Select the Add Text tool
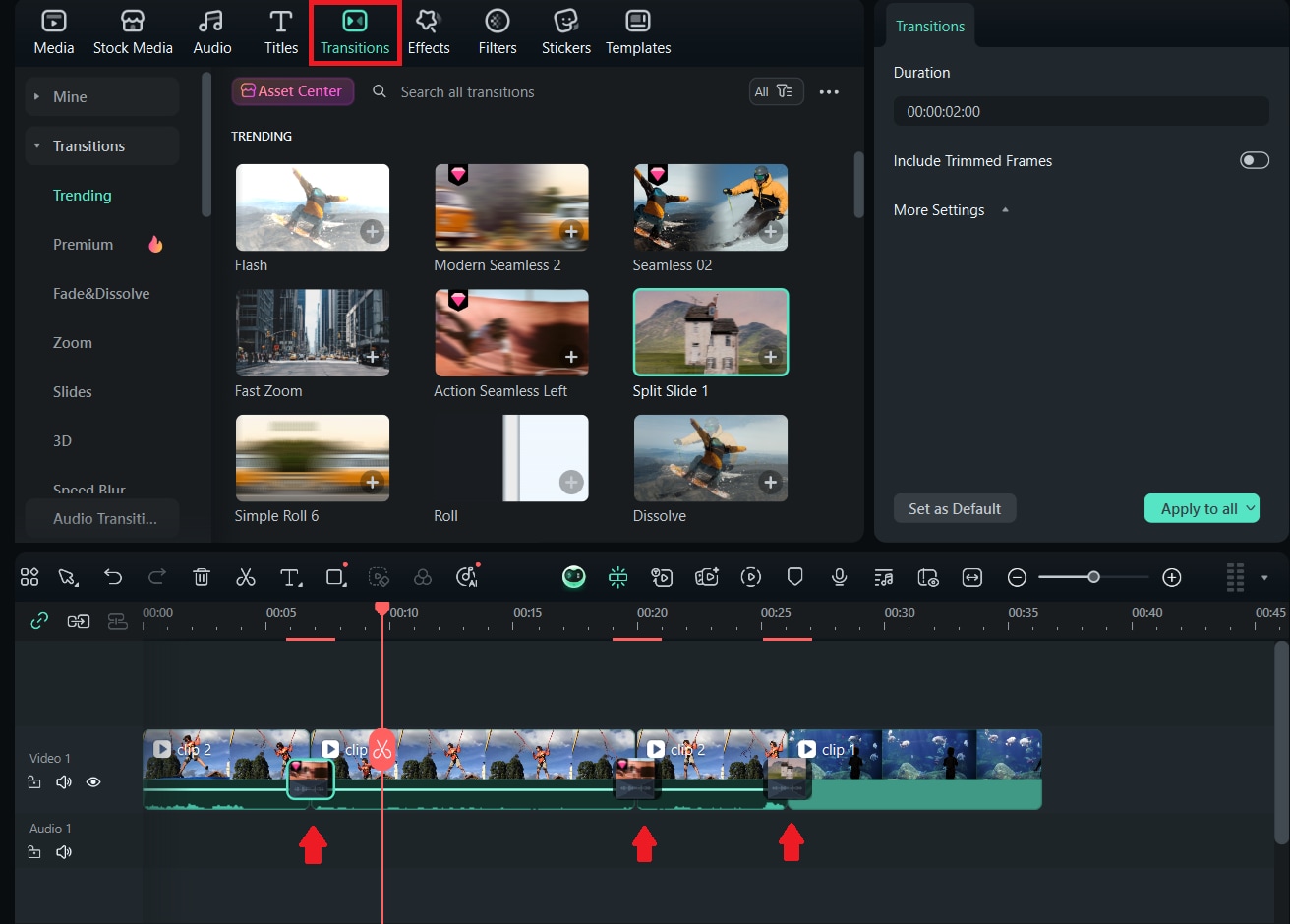This screenshot has height=924, width=1290. tap(290, 577)
